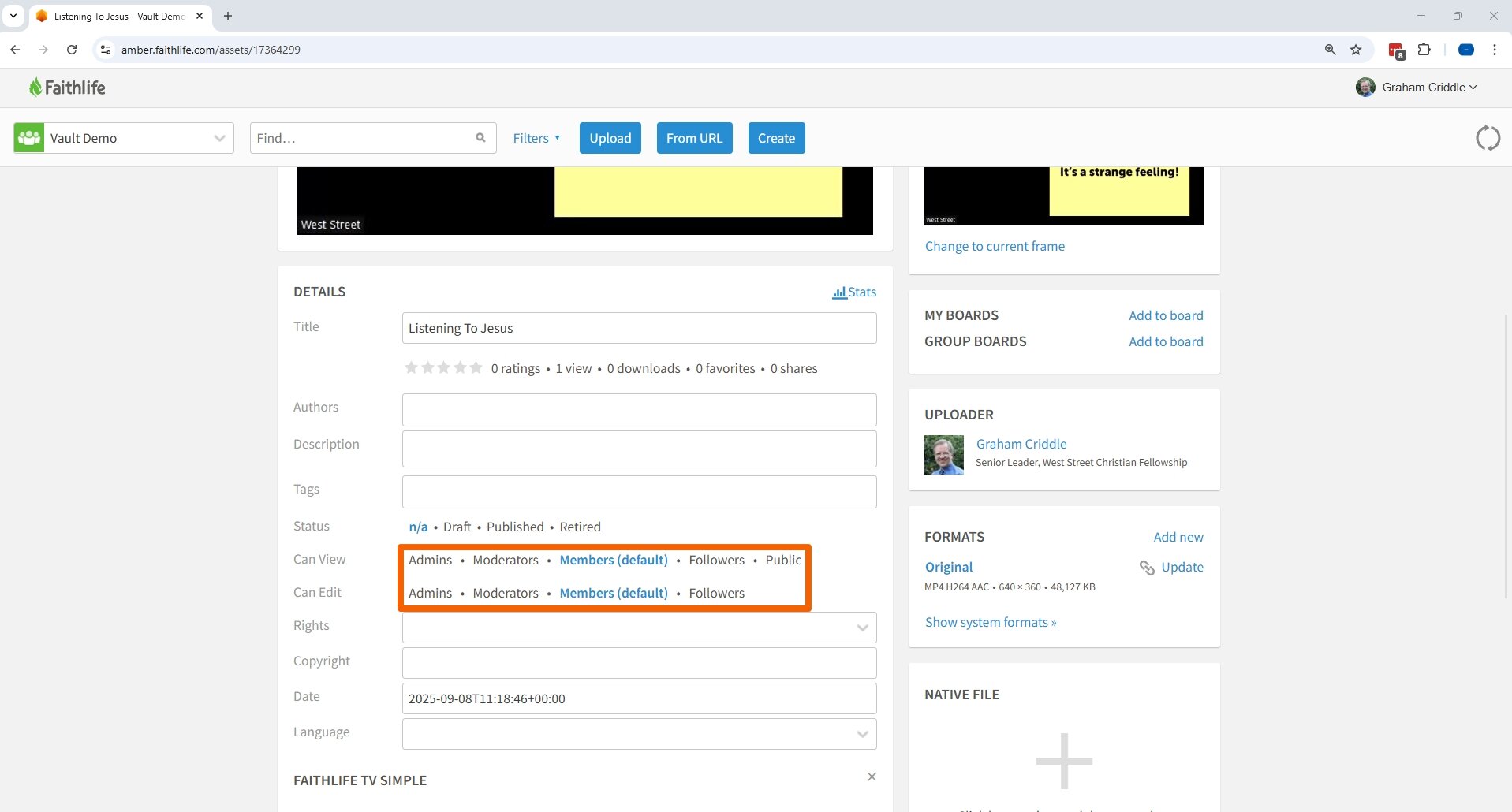The height and width of the screenshot is (812, 1512).
Task: Open a new browser tab
Action: coord(228,16)
